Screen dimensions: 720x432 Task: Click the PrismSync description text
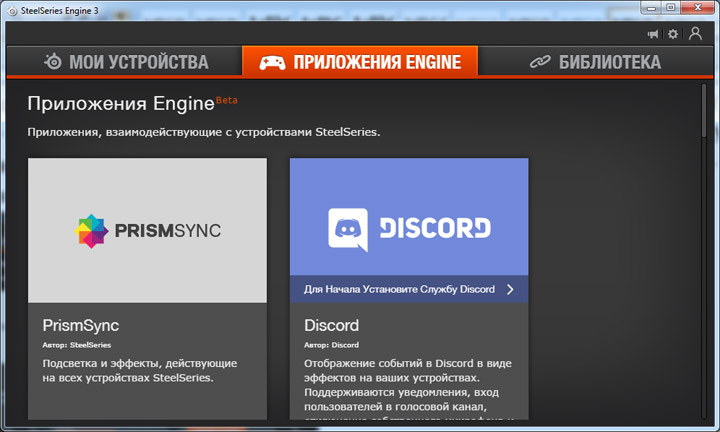coord(140,370)
